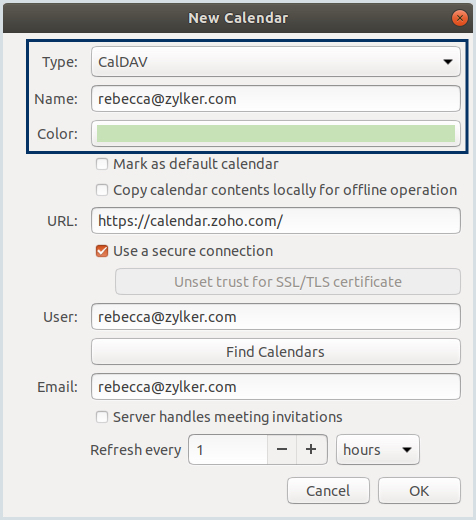Open the green Color swatch picker
The height and width of the screenshot is (520, 476).
tap(276, 133)
